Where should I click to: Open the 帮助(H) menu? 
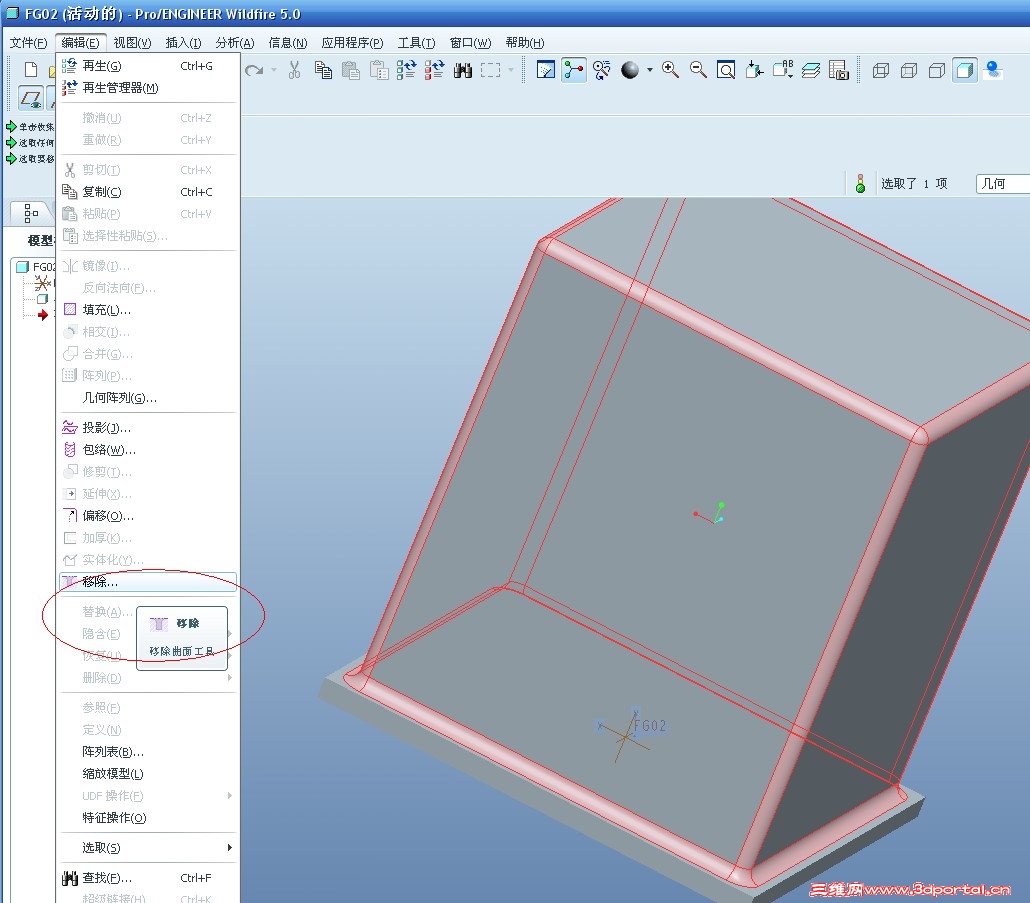(x=525, y=43)
